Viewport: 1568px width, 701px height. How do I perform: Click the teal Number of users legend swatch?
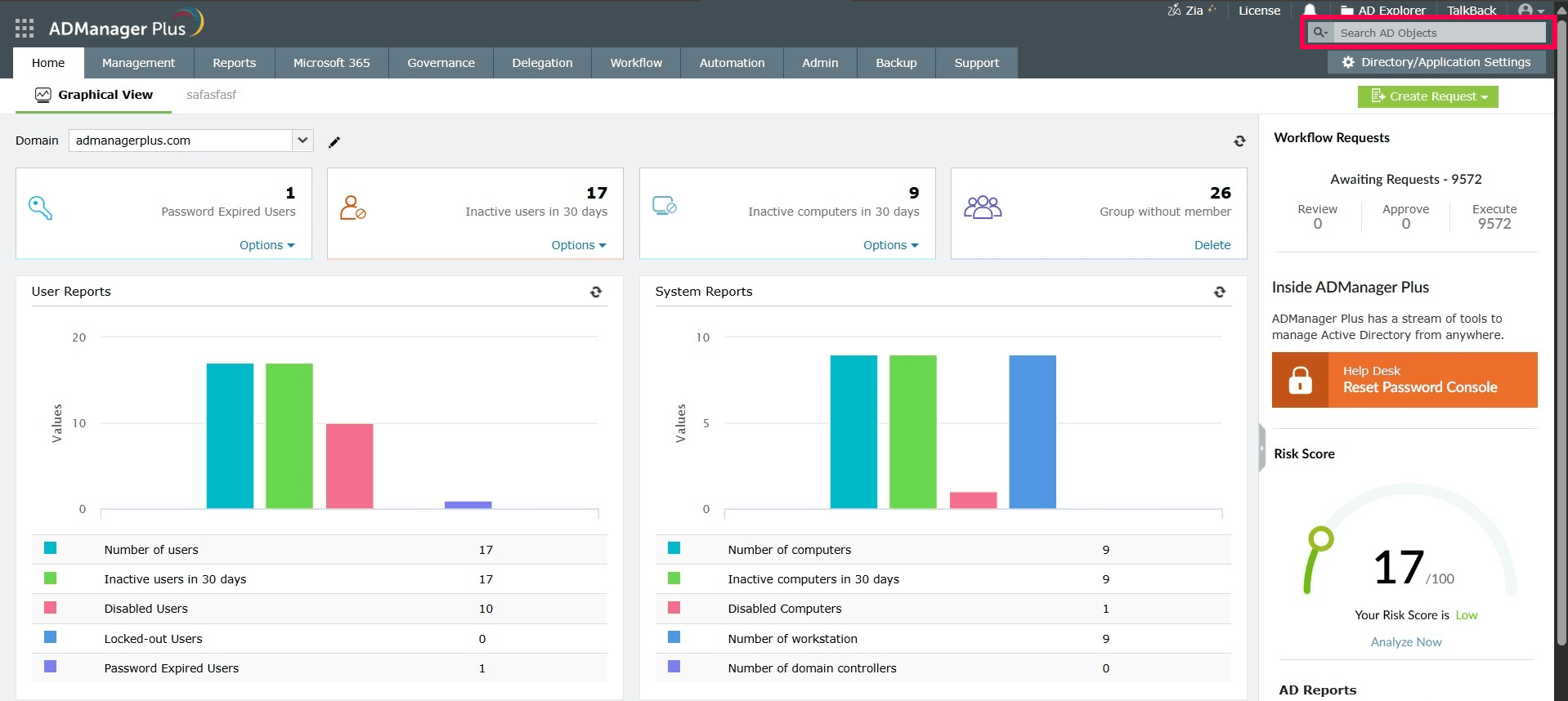click(x=51, y=548)
